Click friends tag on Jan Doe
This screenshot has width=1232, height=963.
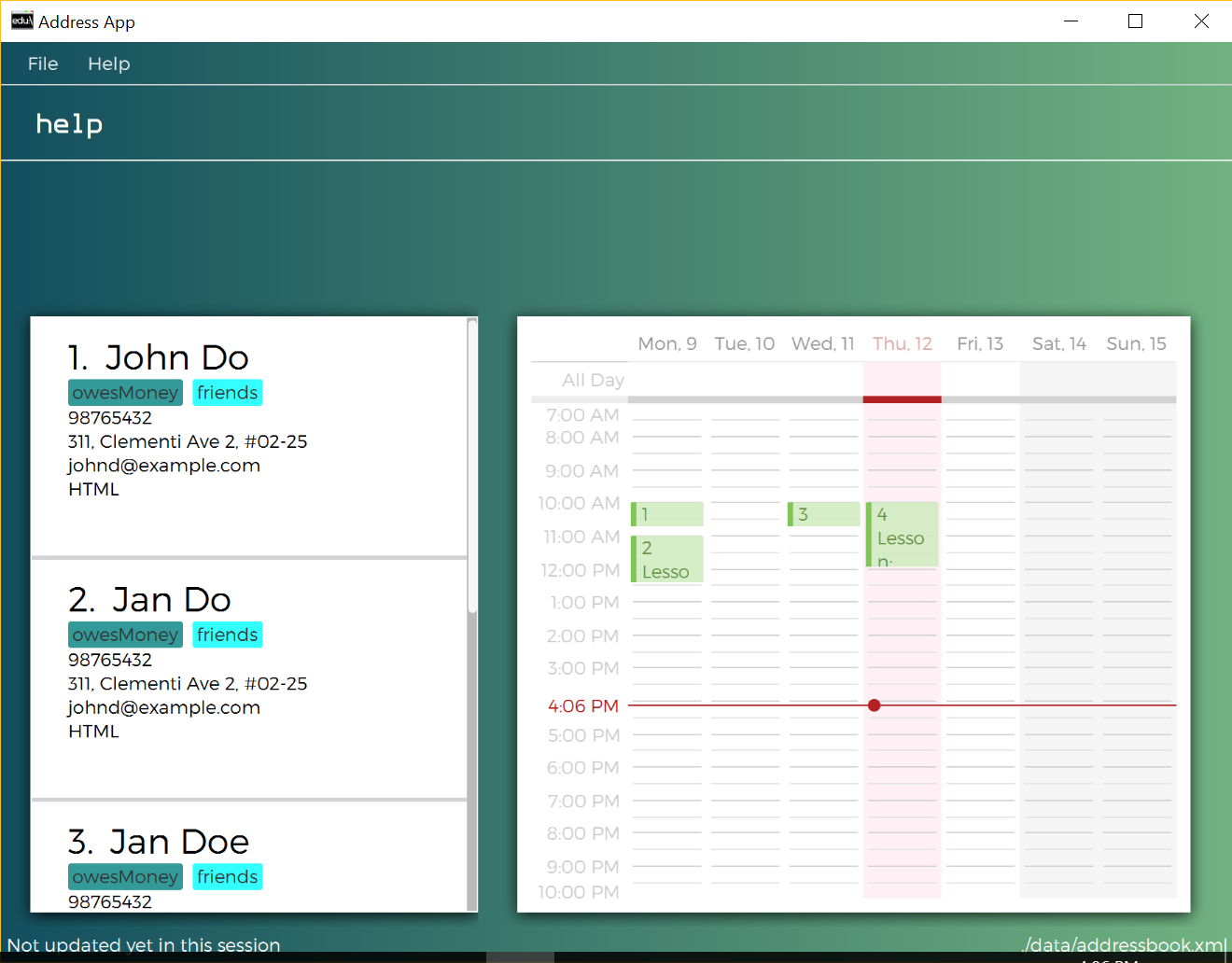228,877
